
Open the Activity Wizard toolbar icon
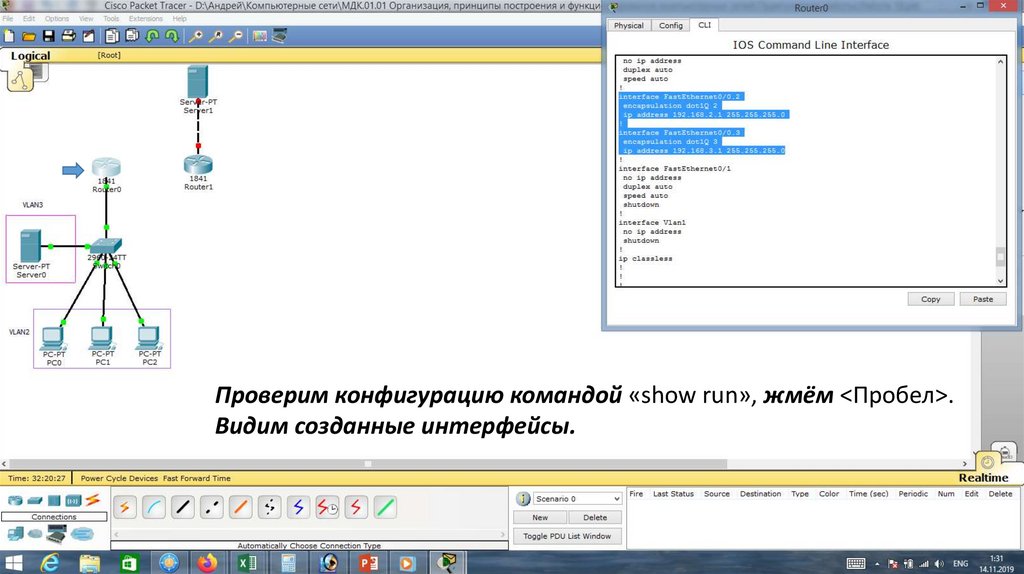pos(88,36)
